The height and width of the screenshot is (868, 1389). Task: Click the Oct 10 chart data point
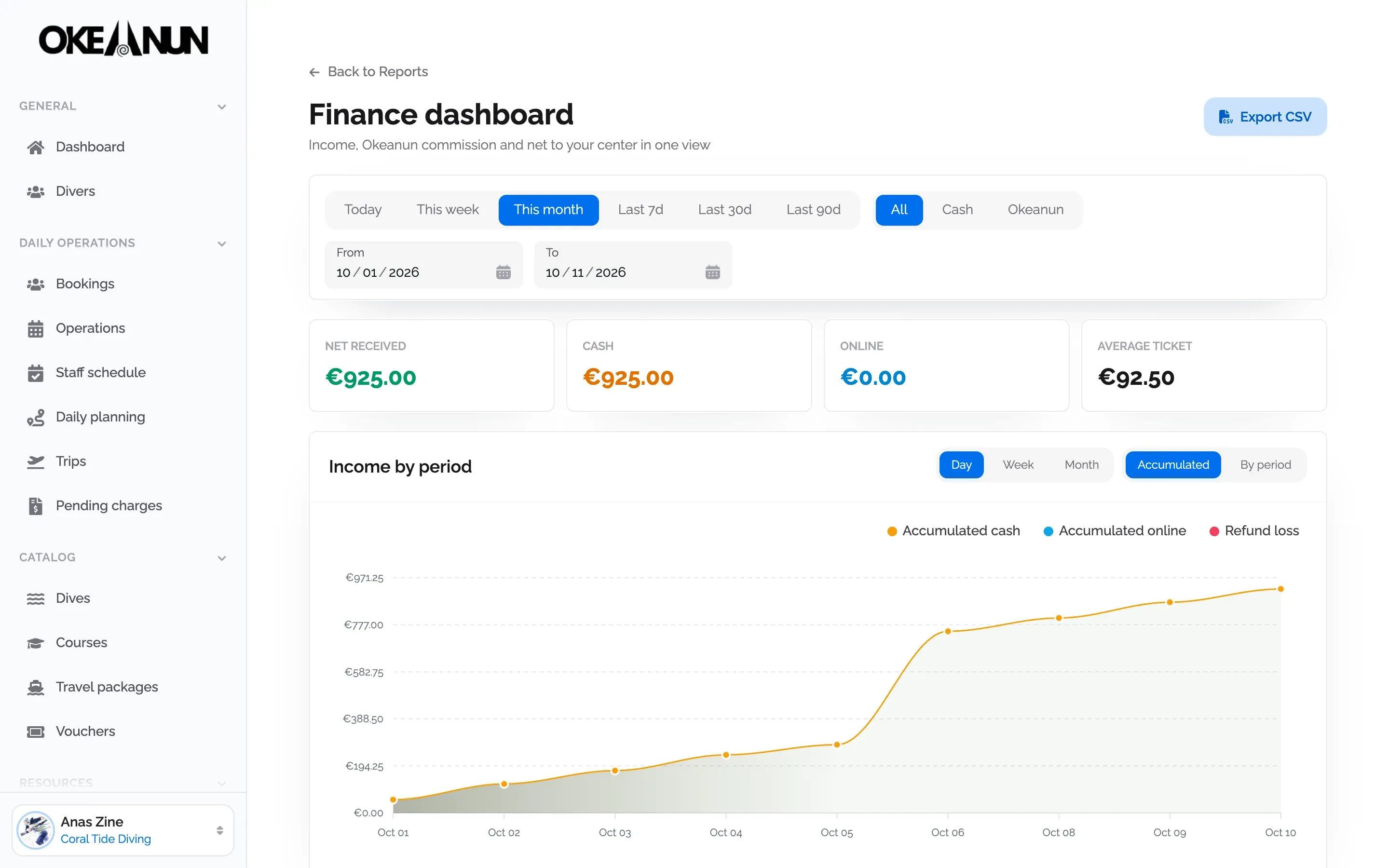point(1280,589)
